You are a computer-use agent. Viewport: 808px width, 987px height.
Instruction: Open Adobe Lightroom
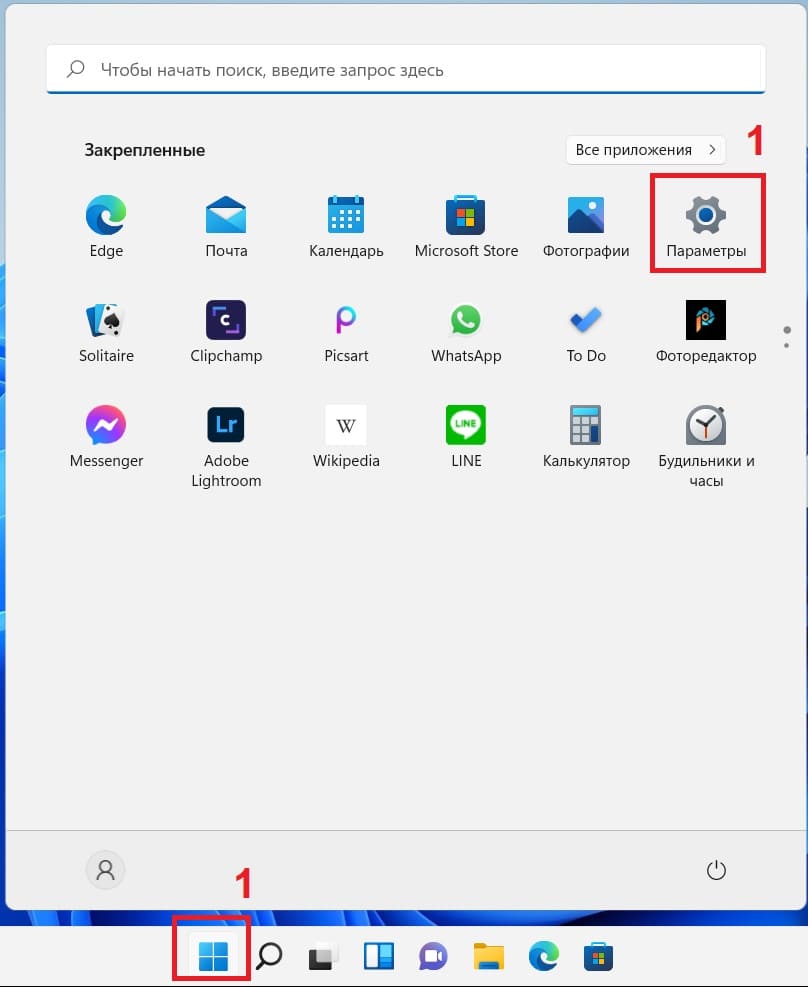click(x=226, y=446)
